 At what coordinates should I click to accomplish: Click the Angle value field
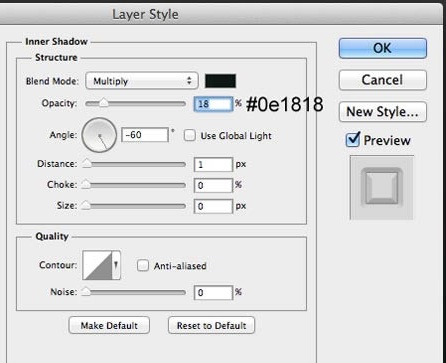145,135
